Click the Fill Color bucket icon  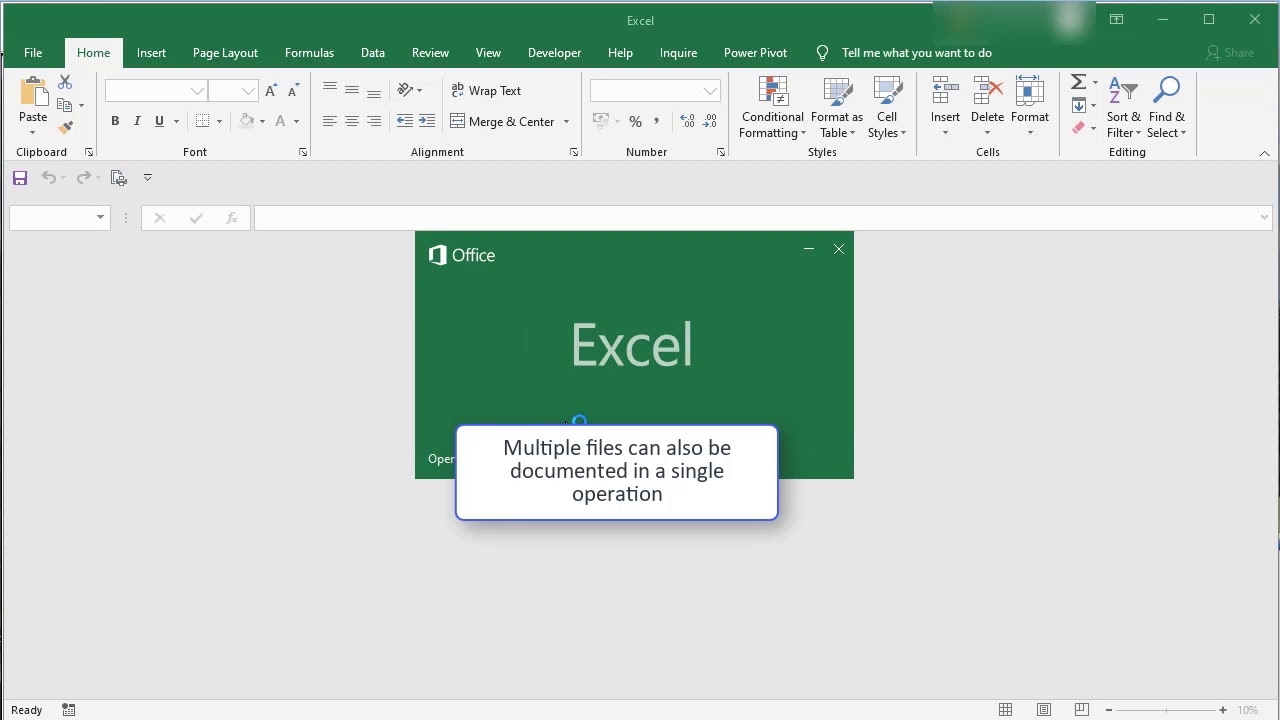click(x=247, y=121)
